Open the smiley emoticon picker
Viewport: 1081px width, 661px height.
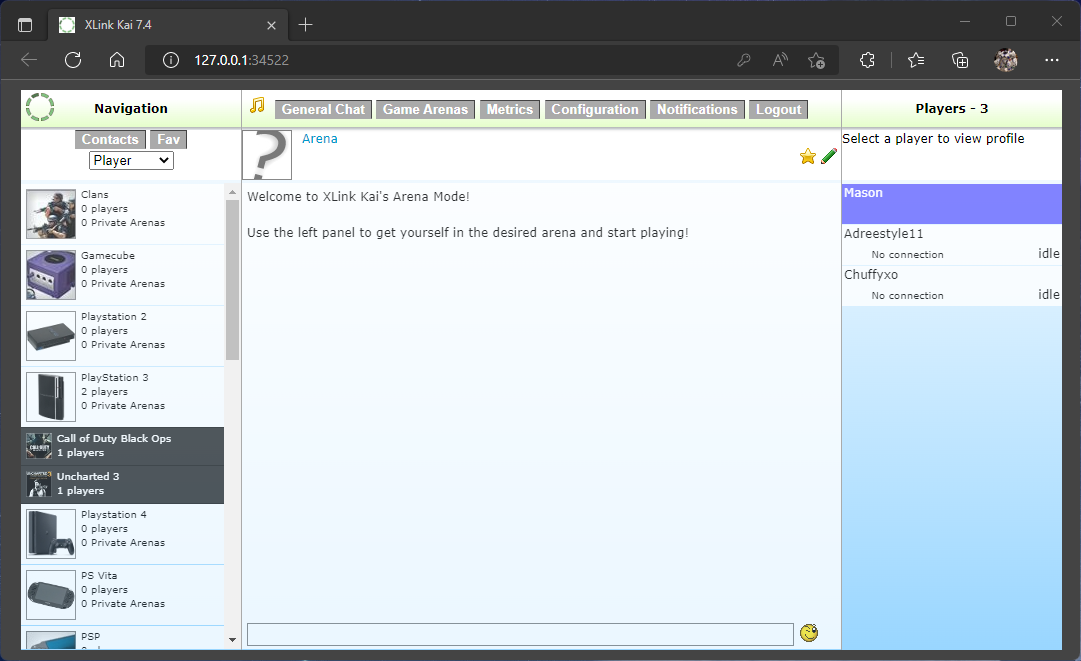(x=809, y=633)
